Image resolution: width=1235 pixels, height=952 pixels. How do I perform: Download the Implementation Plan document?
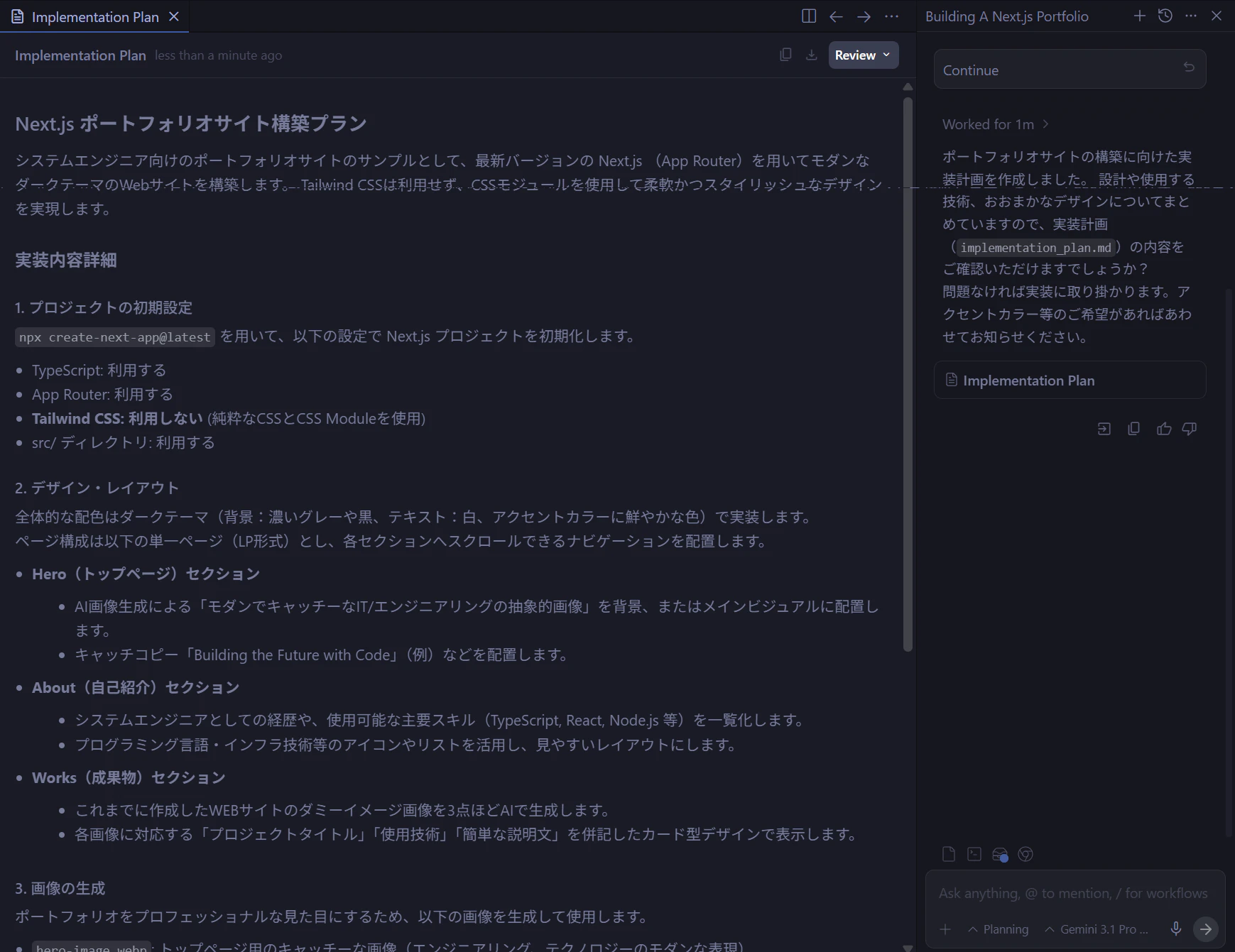[811, 55]
